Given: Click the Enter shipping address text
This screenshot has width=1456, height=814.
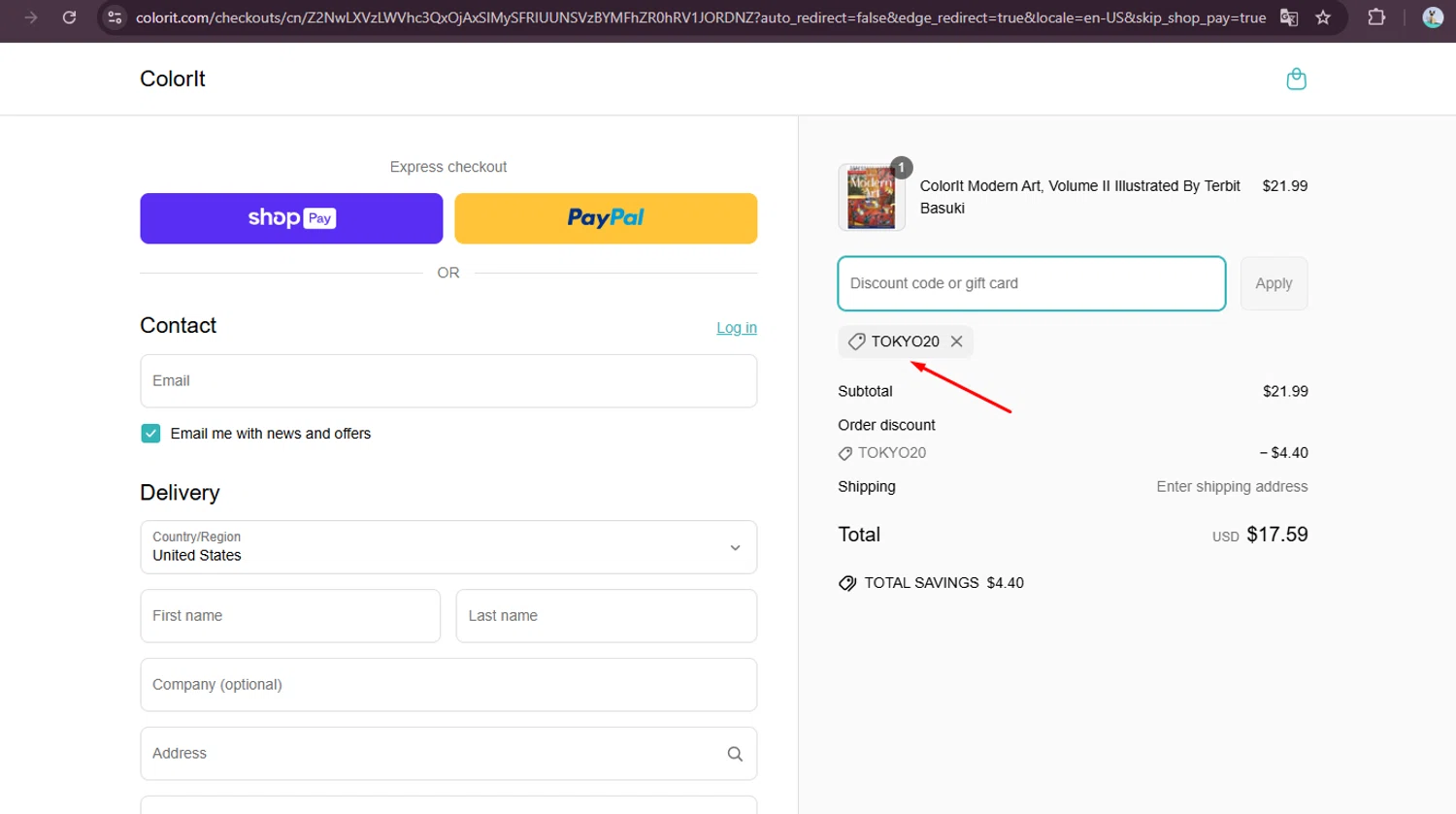Looking at the screenshot, I should (1232, 487).
